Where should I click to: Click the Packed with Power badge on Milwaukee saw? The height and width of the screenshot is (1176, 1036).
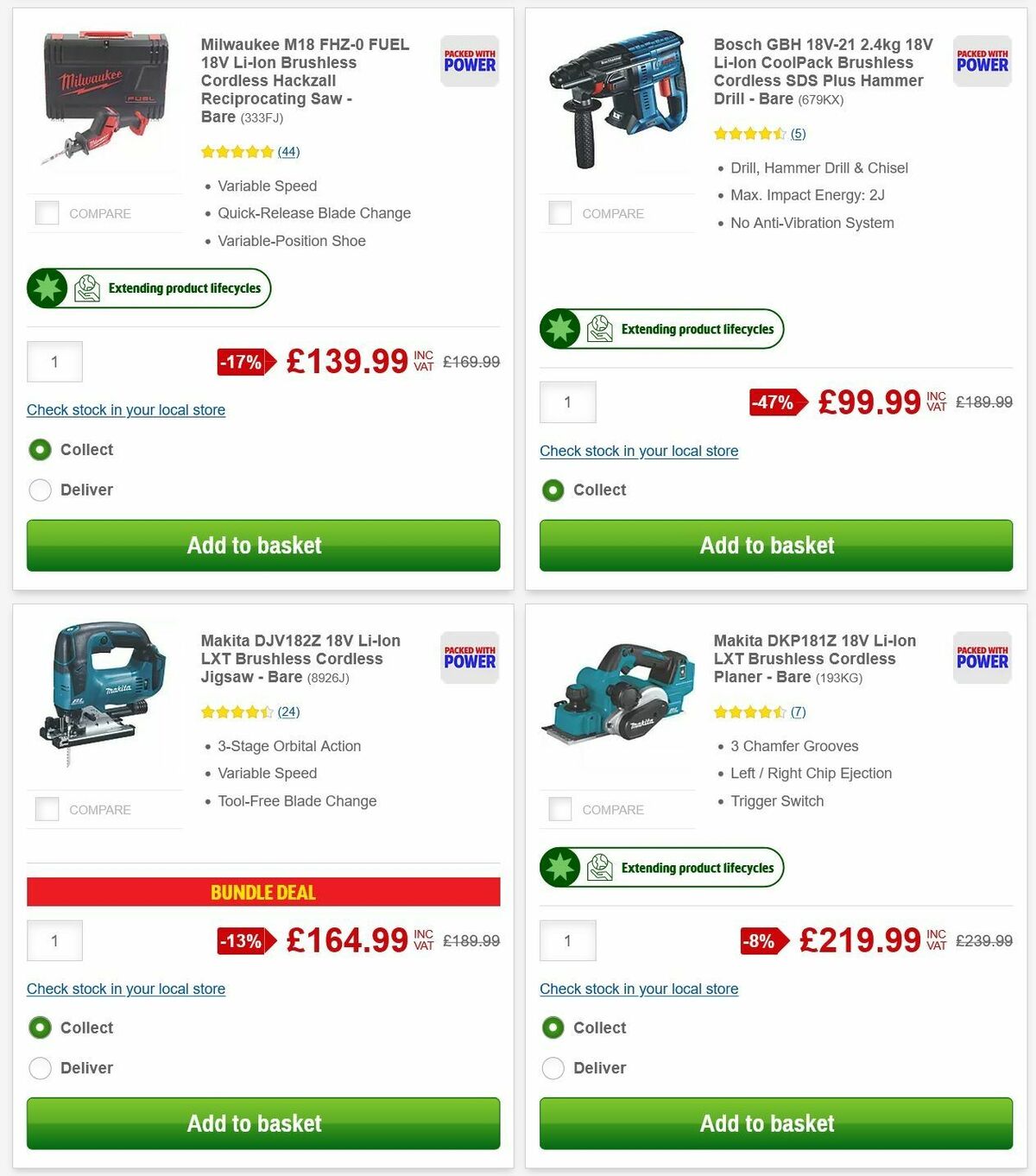pos(469,60)
